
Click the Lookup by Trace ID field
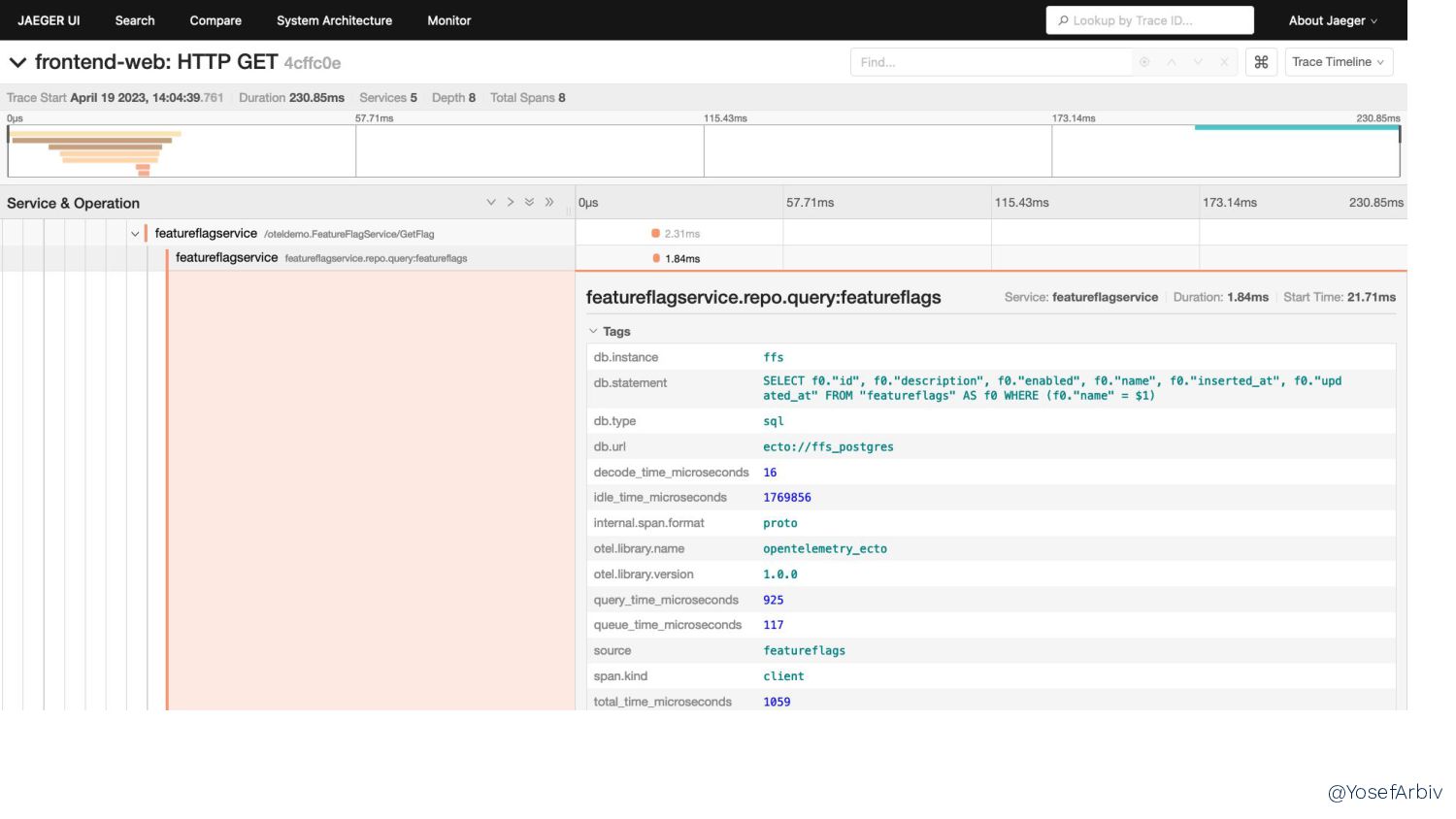1150,20
